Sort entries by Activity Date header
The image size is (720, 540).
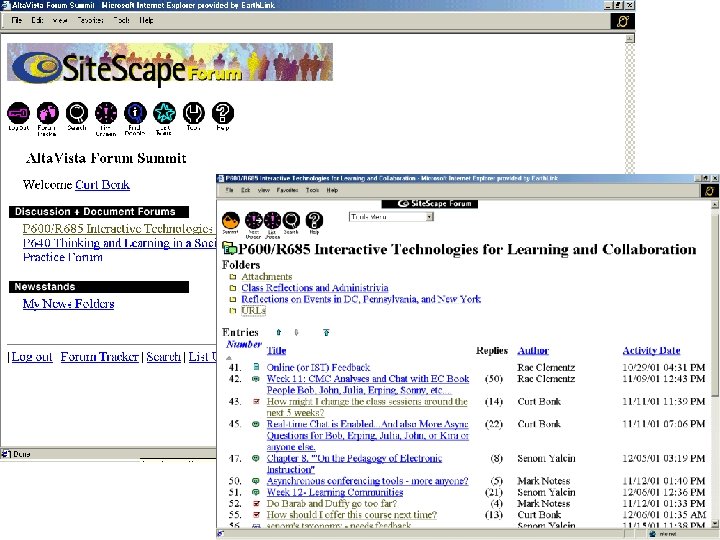click(x=651, y=350)
